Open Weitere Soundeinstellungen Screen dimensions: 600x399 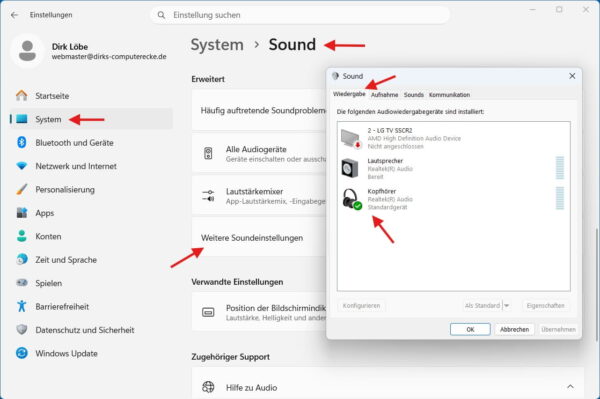(x=259, y=238)
